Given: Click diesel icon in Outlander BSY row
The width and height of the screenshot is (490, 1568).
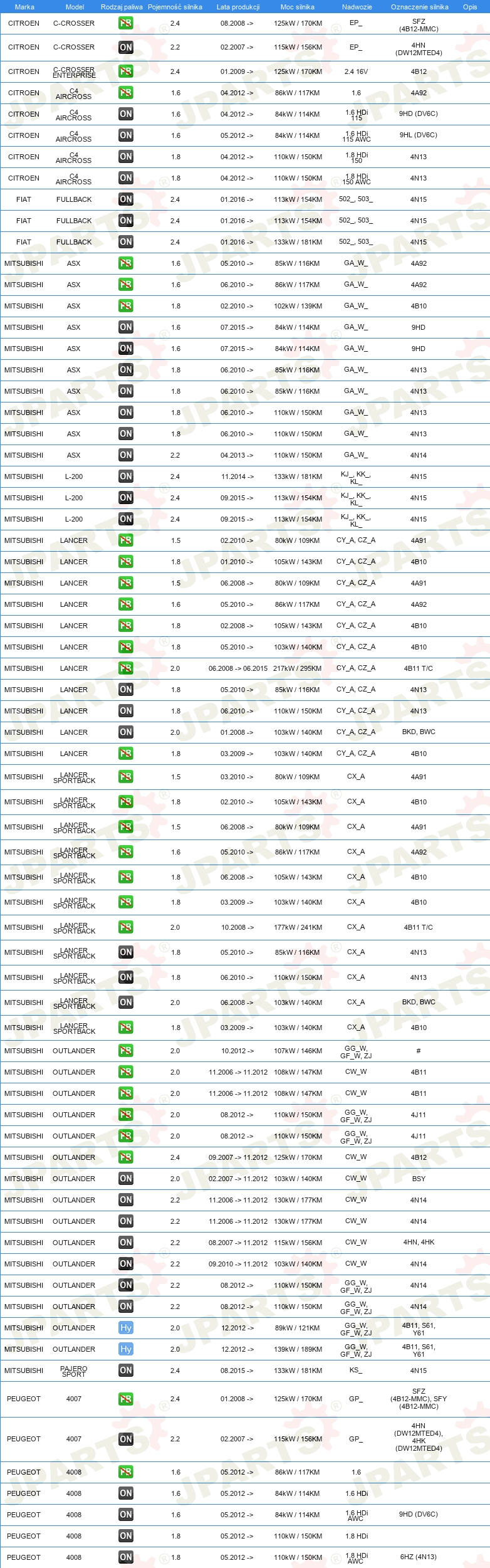Looking at the screenshot, I should tap(126, 1179).
